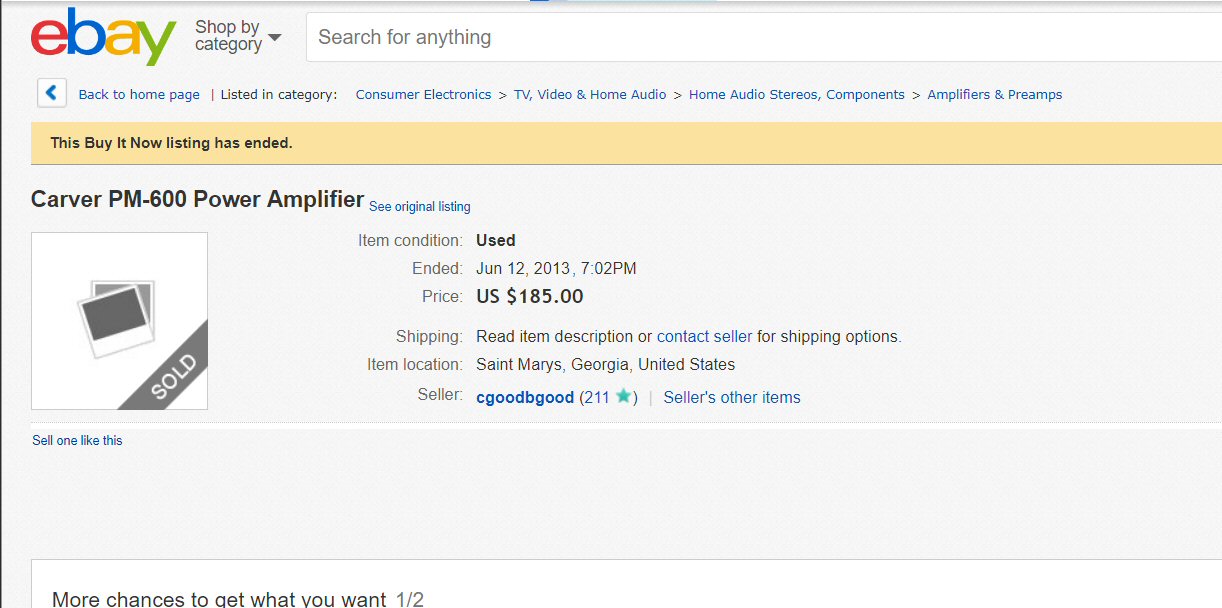Focus the Search for anything field

point(760,38)
